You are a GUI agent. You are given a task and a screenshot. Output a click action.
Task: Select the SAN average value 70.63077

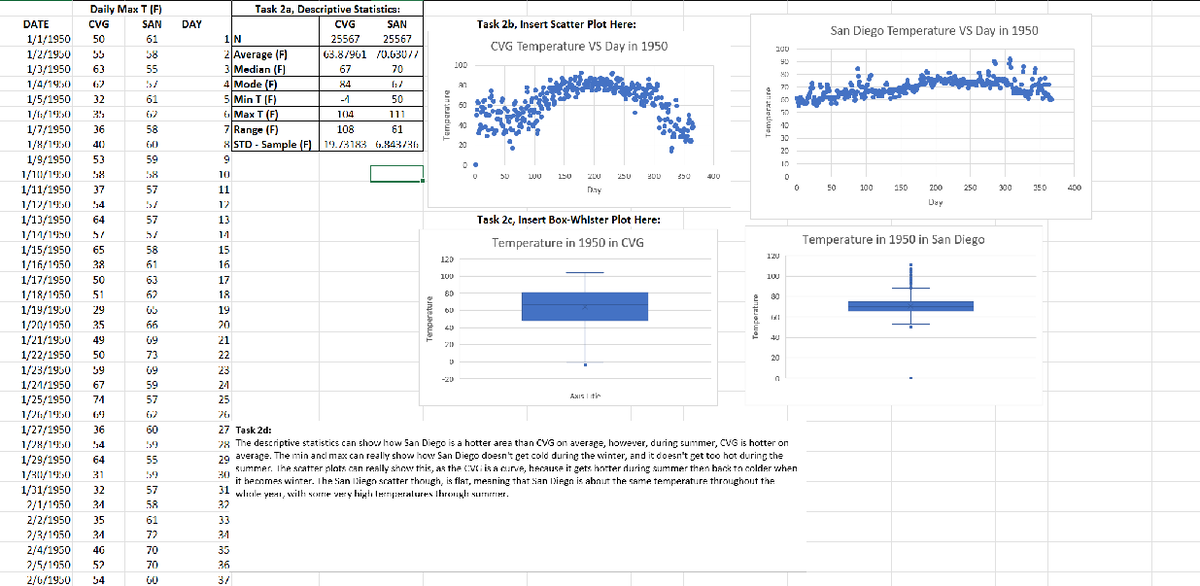click(x=398, y=53)
